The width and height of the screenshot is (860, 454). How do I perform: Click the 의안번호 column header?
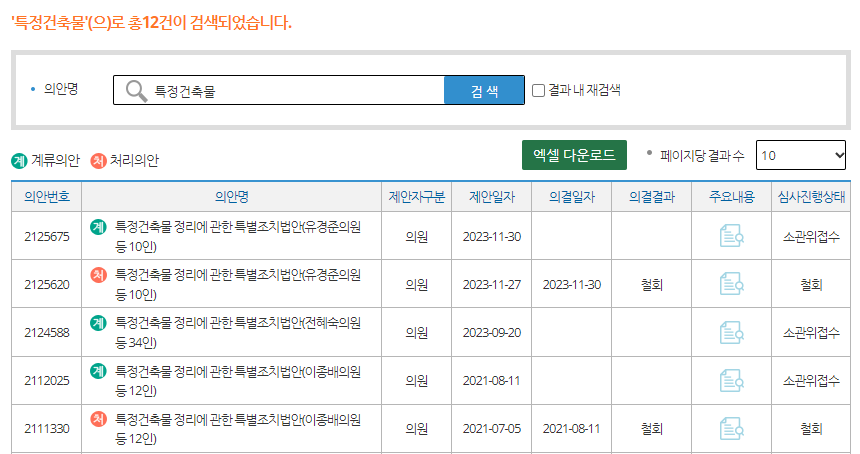(x=47, y=196)
